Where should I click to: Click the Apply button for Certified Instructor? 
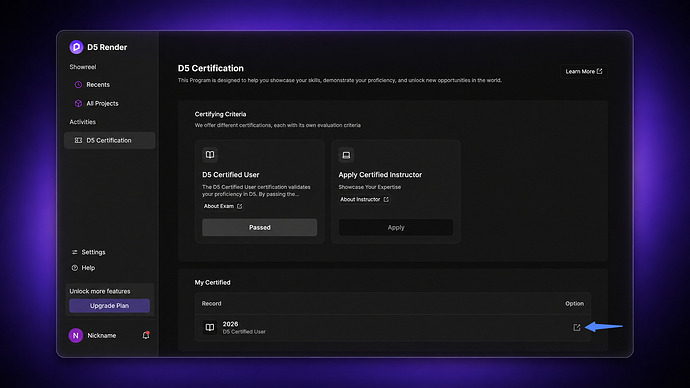point(396,227)
